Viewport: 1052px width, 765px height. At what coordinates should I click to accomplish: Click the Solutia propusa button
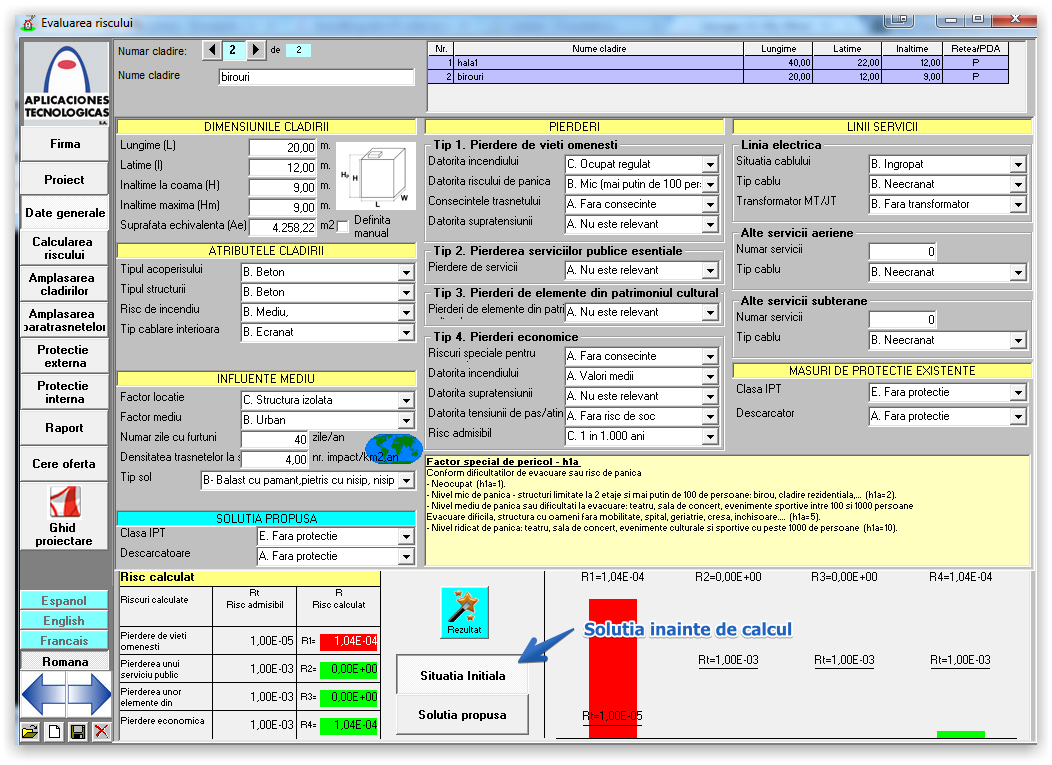pyautogui.click(x=462, y=715)
